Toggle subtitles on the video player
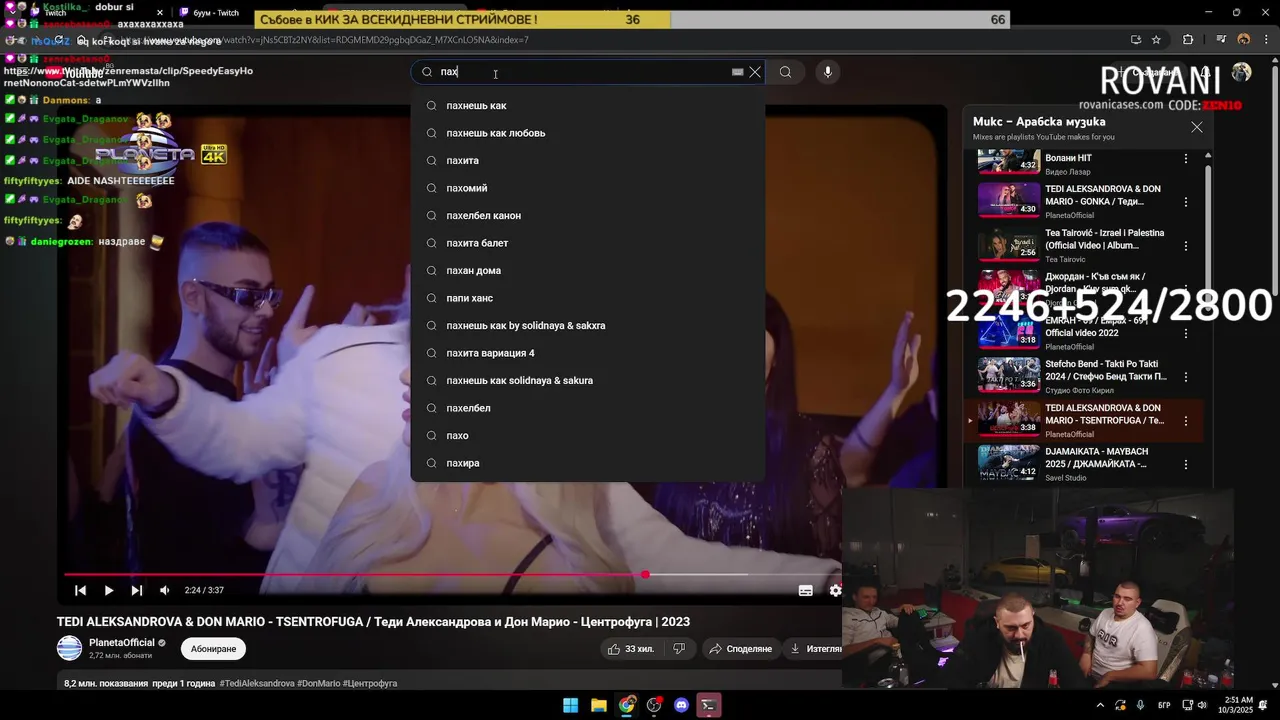The image size is (1280, 720). coord(805,590)
